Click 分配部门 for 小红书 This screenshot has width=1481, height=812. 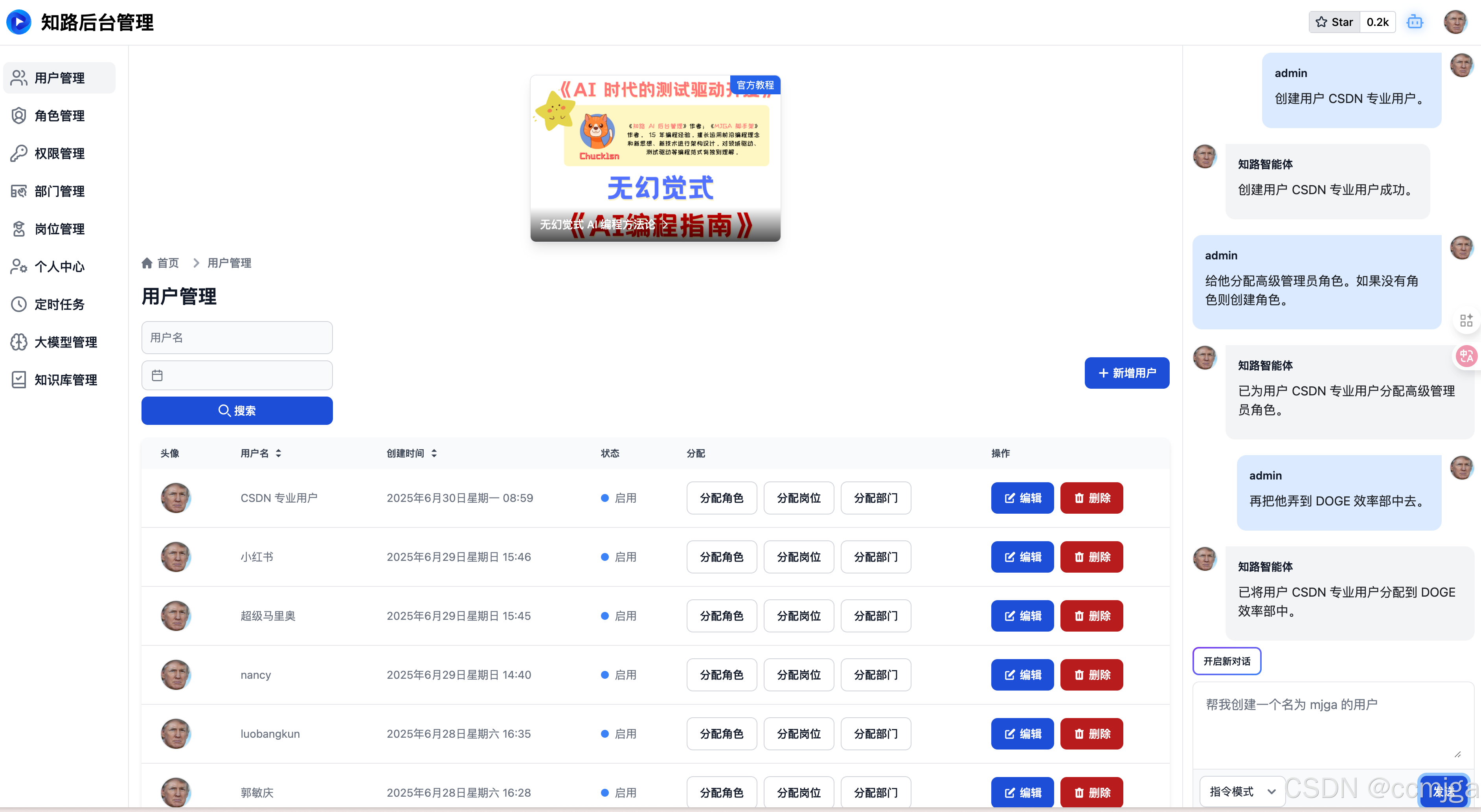876,557
